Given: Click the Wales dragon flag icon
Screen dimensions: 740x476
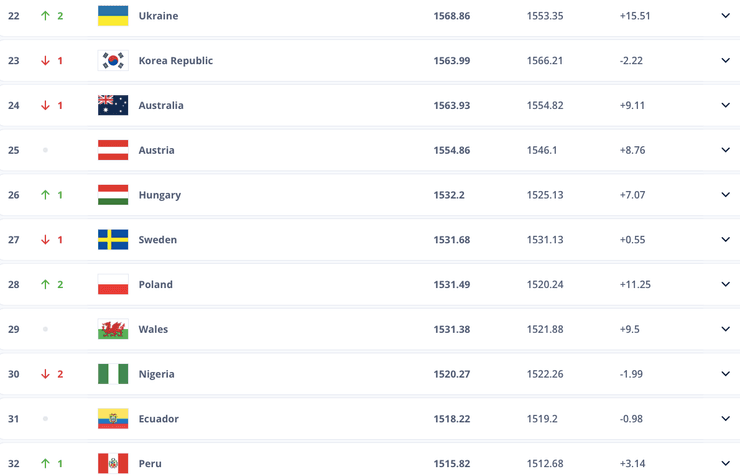Looking at the screenshot, I should [x=113, y=329].
